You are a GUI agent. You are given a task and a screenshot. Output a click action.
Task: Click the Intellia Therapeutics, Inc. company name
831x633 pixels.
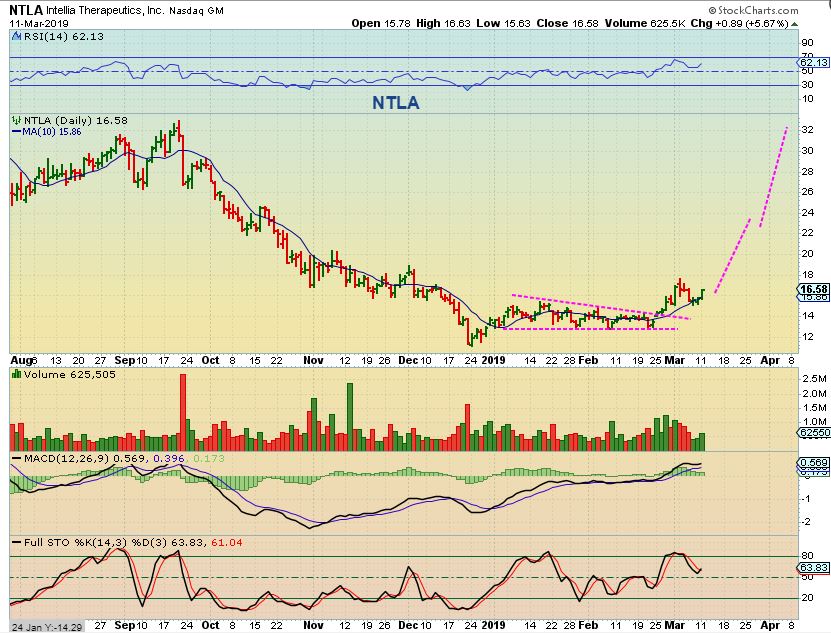[x=105, y=11]
